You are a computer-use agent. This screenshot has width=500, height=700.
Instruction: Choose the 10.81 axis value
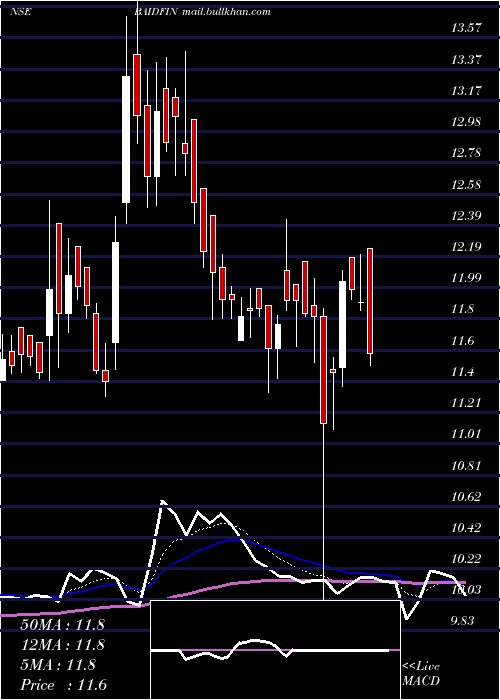click(466, 466)
